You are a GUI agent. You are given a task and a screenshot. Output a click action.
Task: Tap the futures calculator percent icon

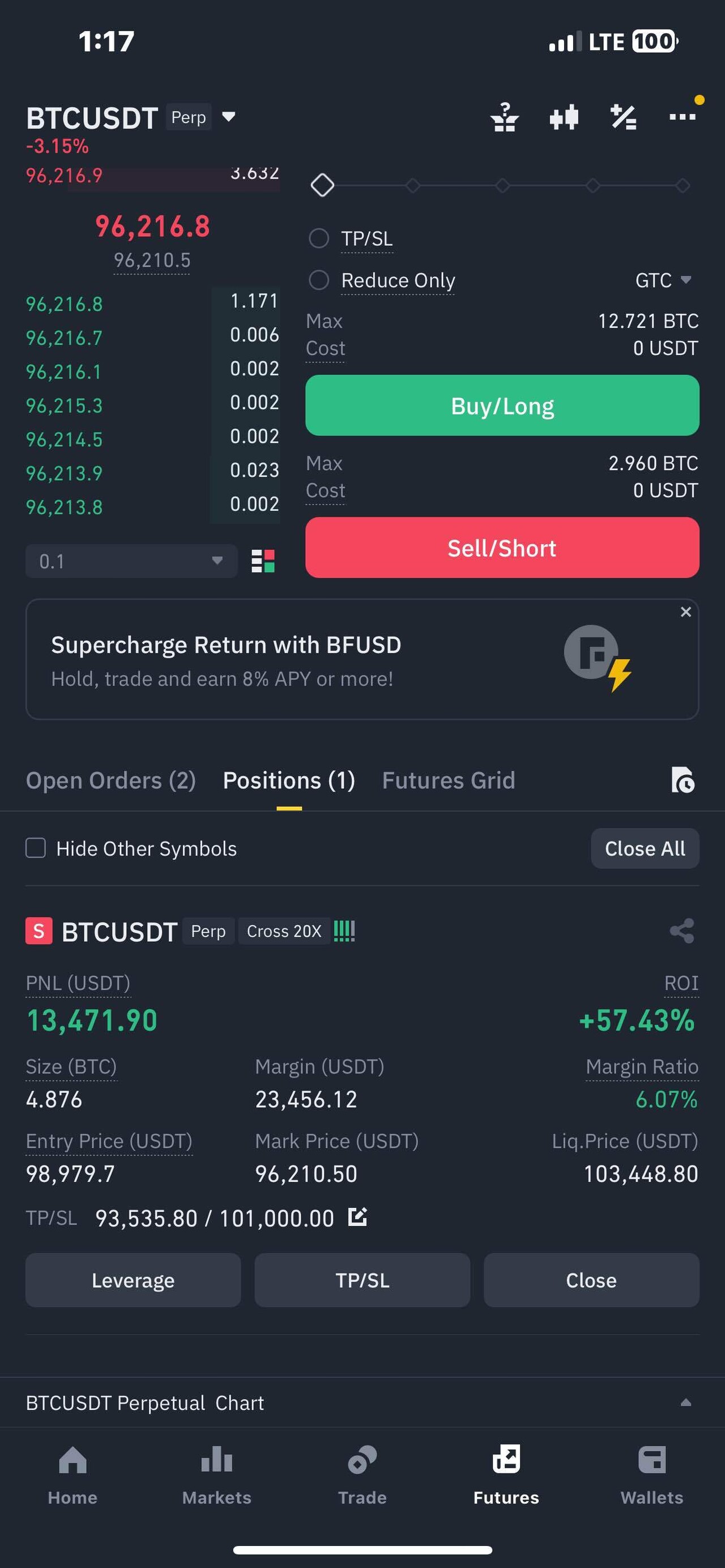(624, 117)
